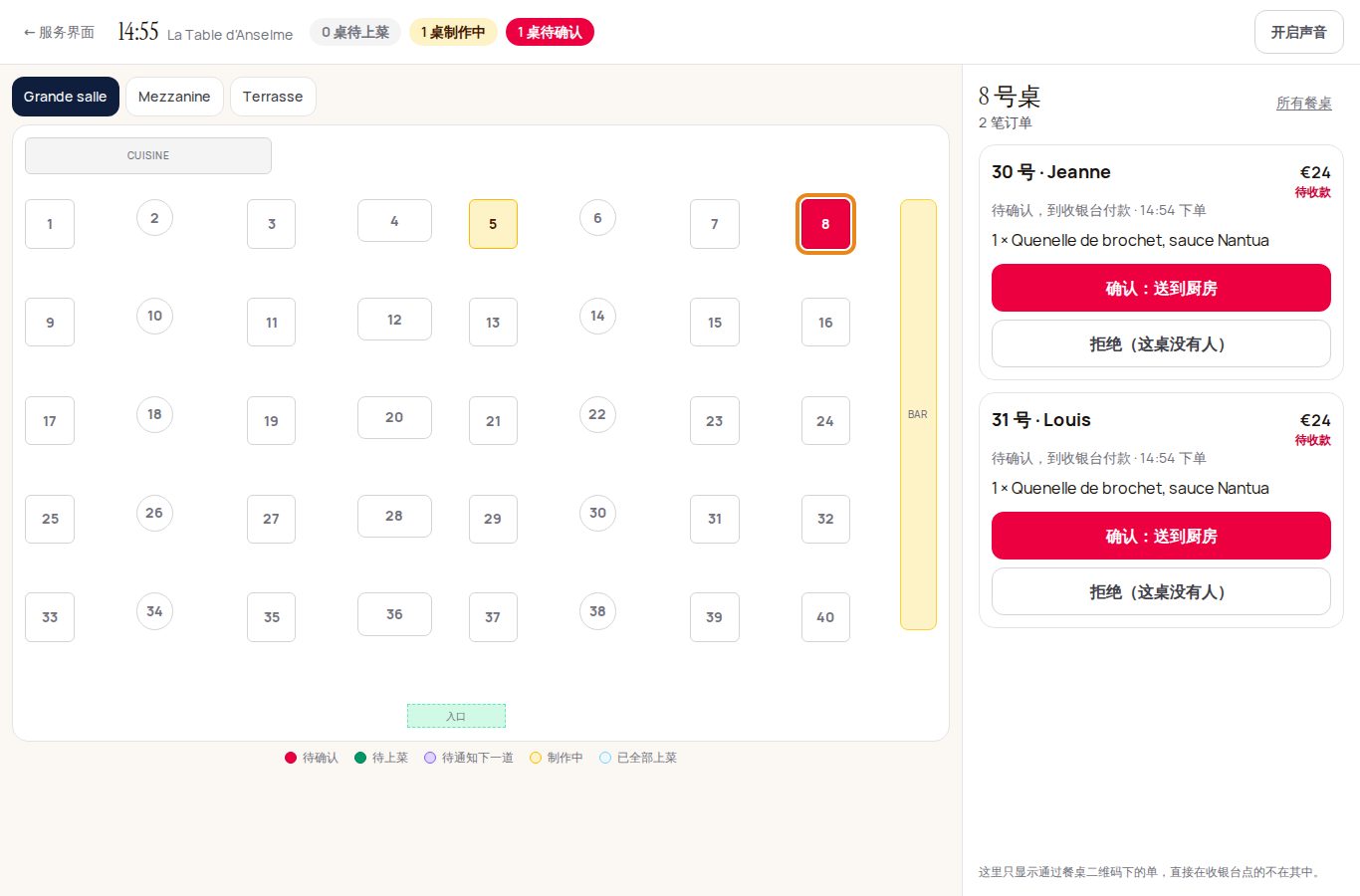Open table 33
Viewport: 1360px width, 896px height.
pyautogui.click(x=50, y=617)
